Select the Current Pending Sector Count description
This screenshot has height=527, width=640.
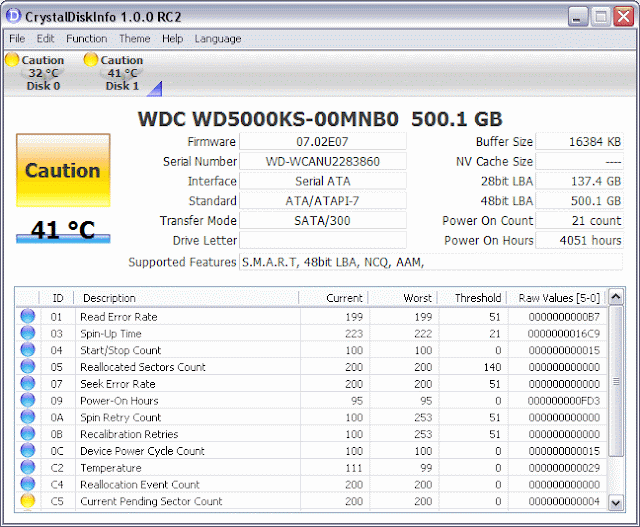pyautogui.click(x=151, y=501)
